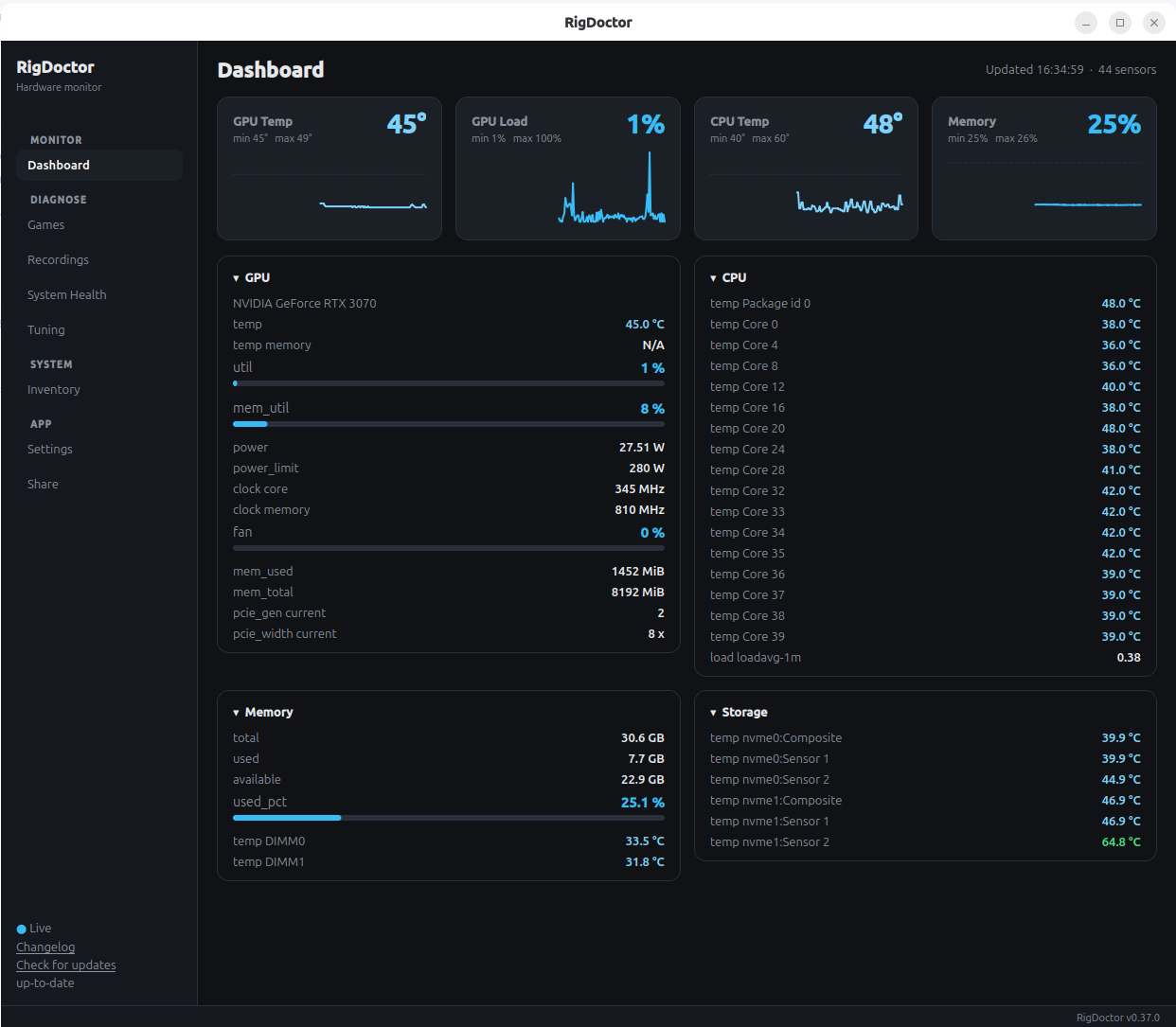Viewport: 1176px width, 1027px height.
Task: Click the used_pct memory bar
Action: (x=449, y=818)
